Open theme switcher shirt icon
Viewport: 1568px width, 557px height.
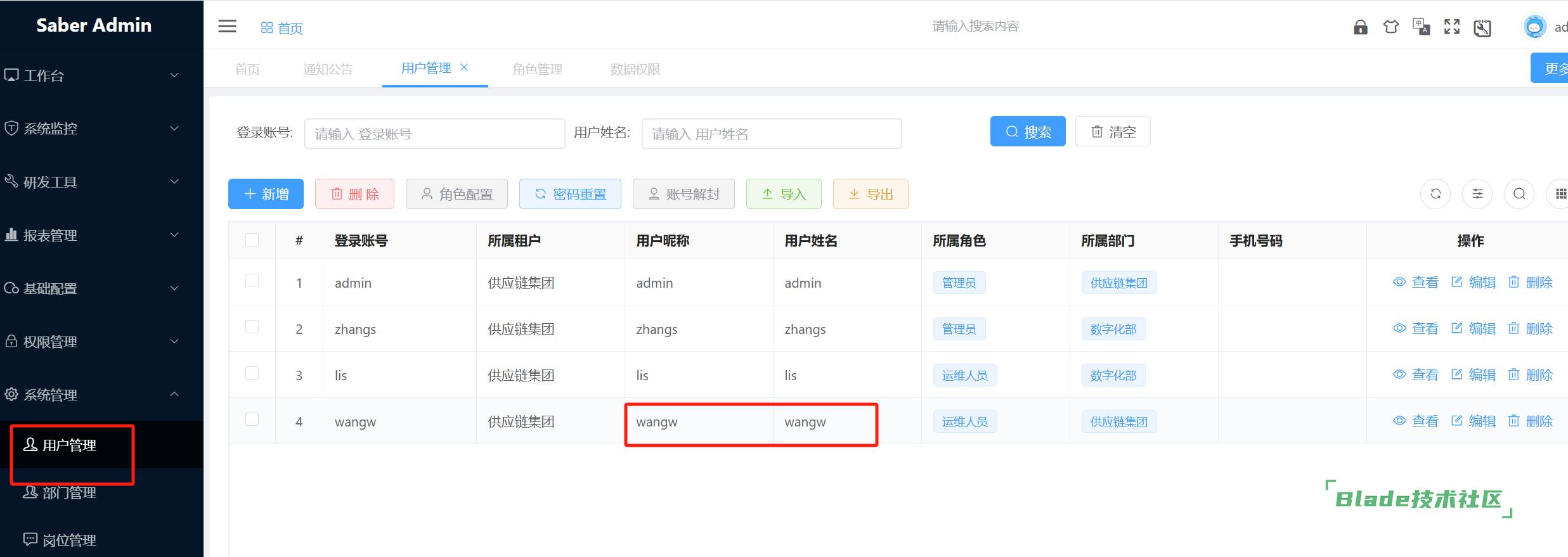(1390, 27)
